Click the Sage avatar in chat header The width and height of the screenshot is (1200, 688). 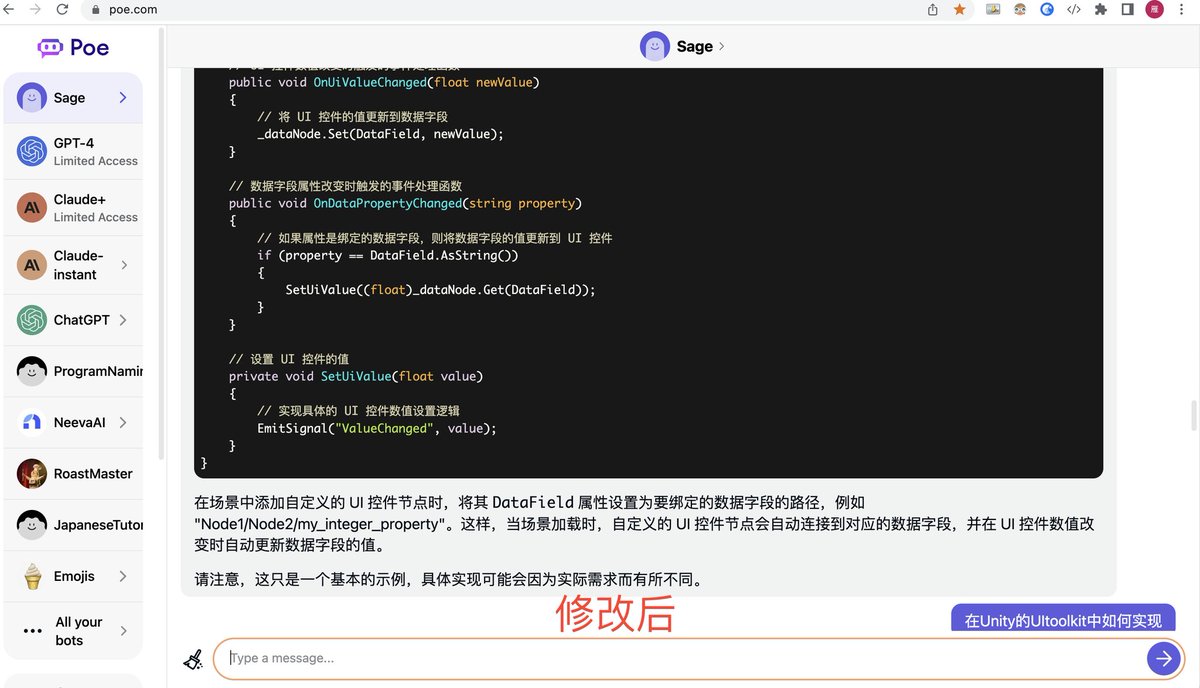click(655, 46)
